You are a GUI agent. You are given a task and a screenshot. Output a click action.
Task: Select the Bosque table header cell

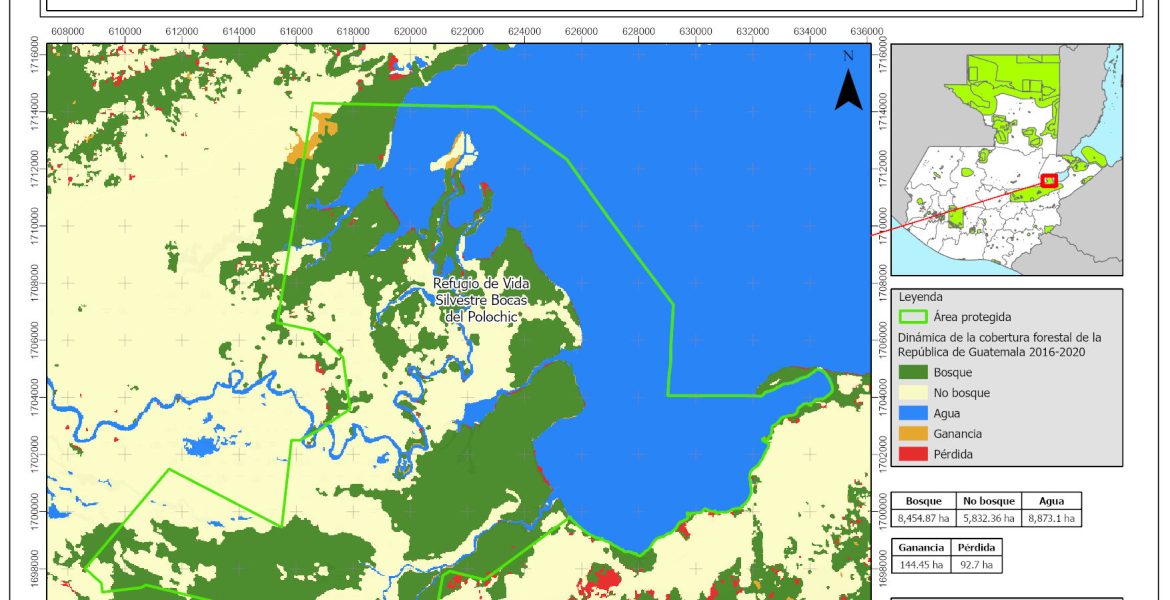coord(924,501)
